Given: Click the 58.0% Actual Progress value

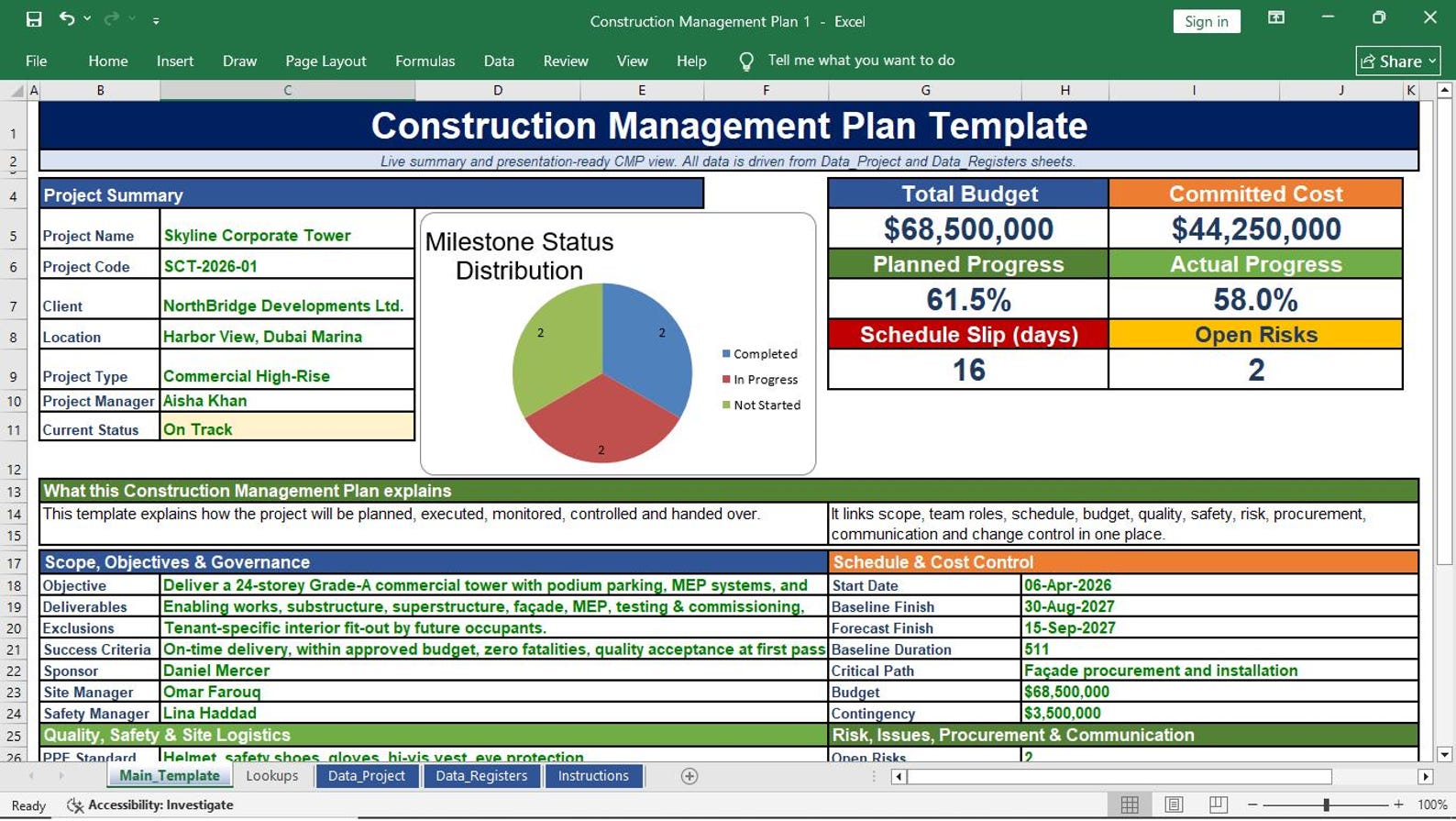Looking at the screenshot, I should (x=1255, y=299).
